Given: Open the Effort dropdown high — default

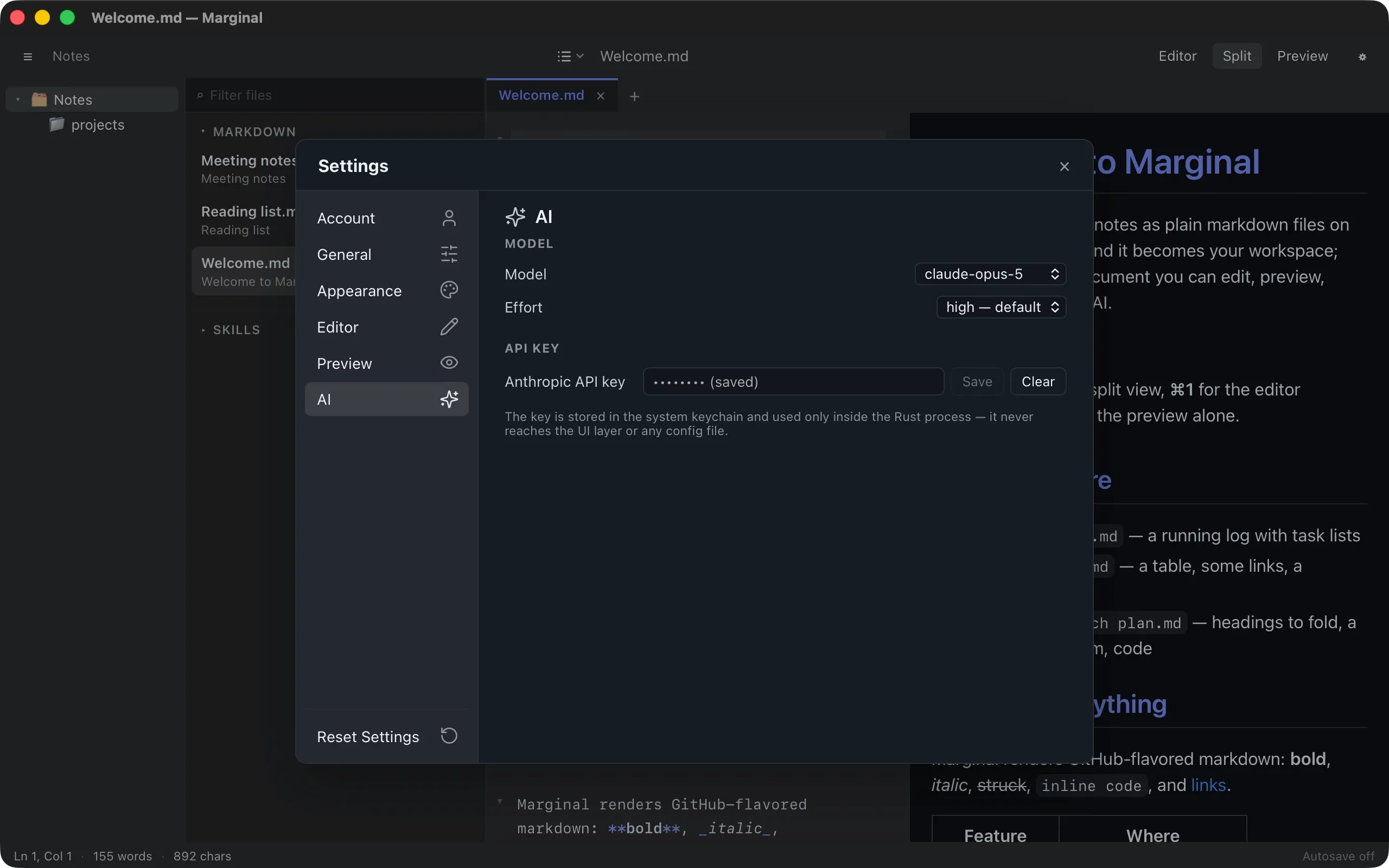Looking at the screenshot, I should point(1001,307).
